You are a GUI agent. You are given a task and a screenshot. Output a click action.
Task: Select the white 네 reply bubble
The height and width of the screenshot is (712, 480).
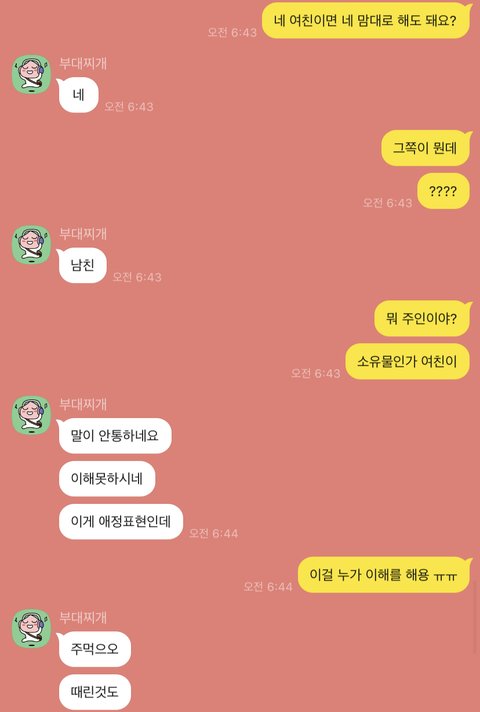coord(78,95)
